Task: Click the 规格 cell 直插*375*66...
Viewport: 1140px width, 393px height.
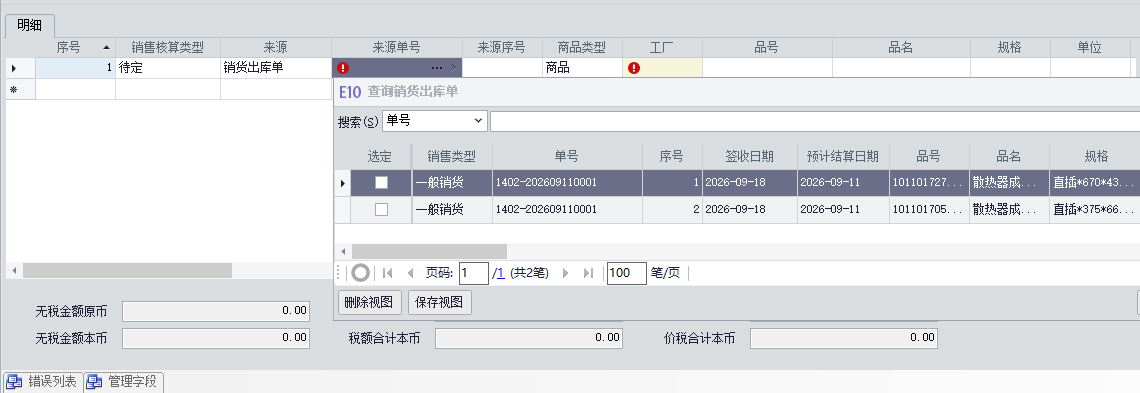Action: (x=1094, y=209)
